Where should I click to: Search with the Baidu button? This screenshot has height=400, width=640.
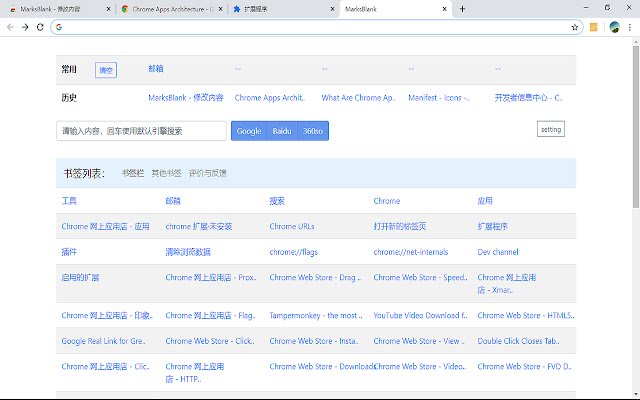point(282,131)
